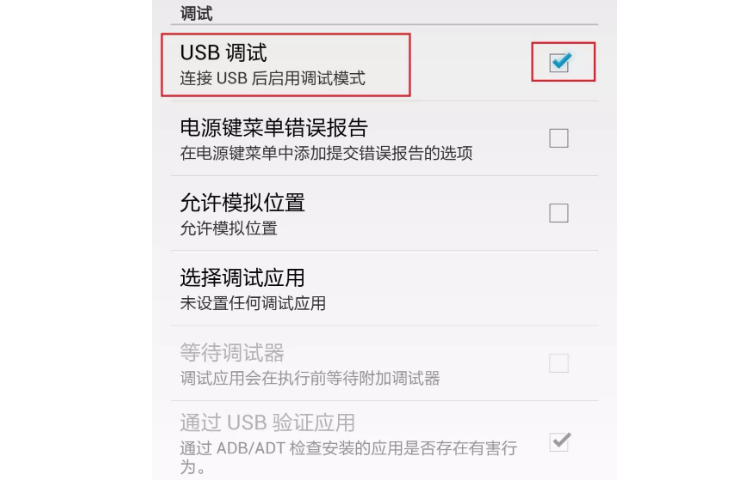Select the 通过 USB 验证应用 title
756x480 pixels.
coord(267,423)
